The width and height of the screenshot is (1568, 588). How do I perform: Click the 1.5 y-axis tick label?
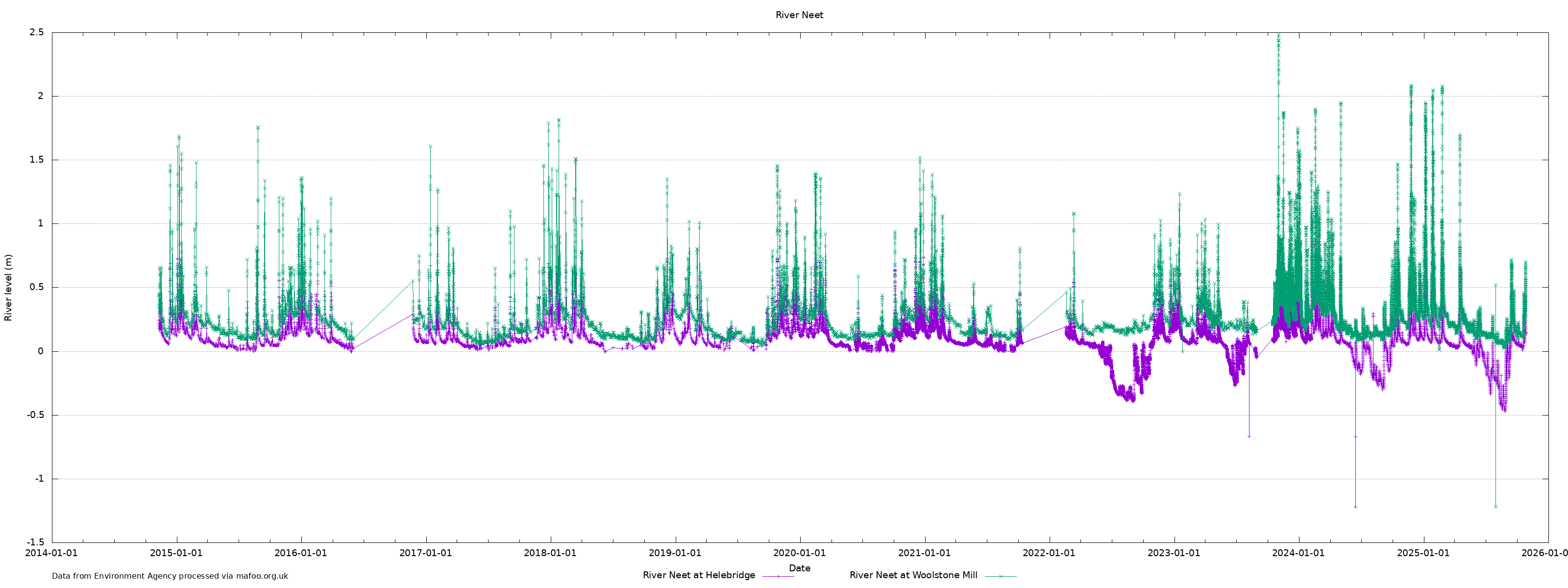pos(37,160)
